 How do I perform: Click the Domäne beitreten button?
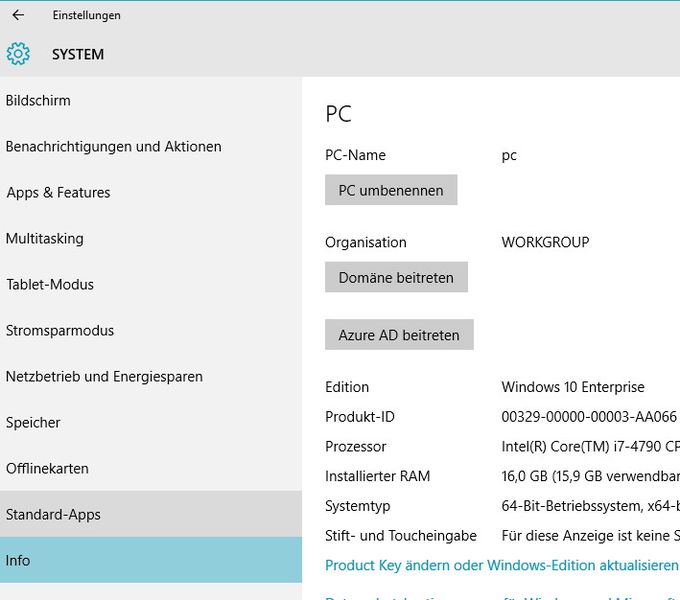pos(396,278)
